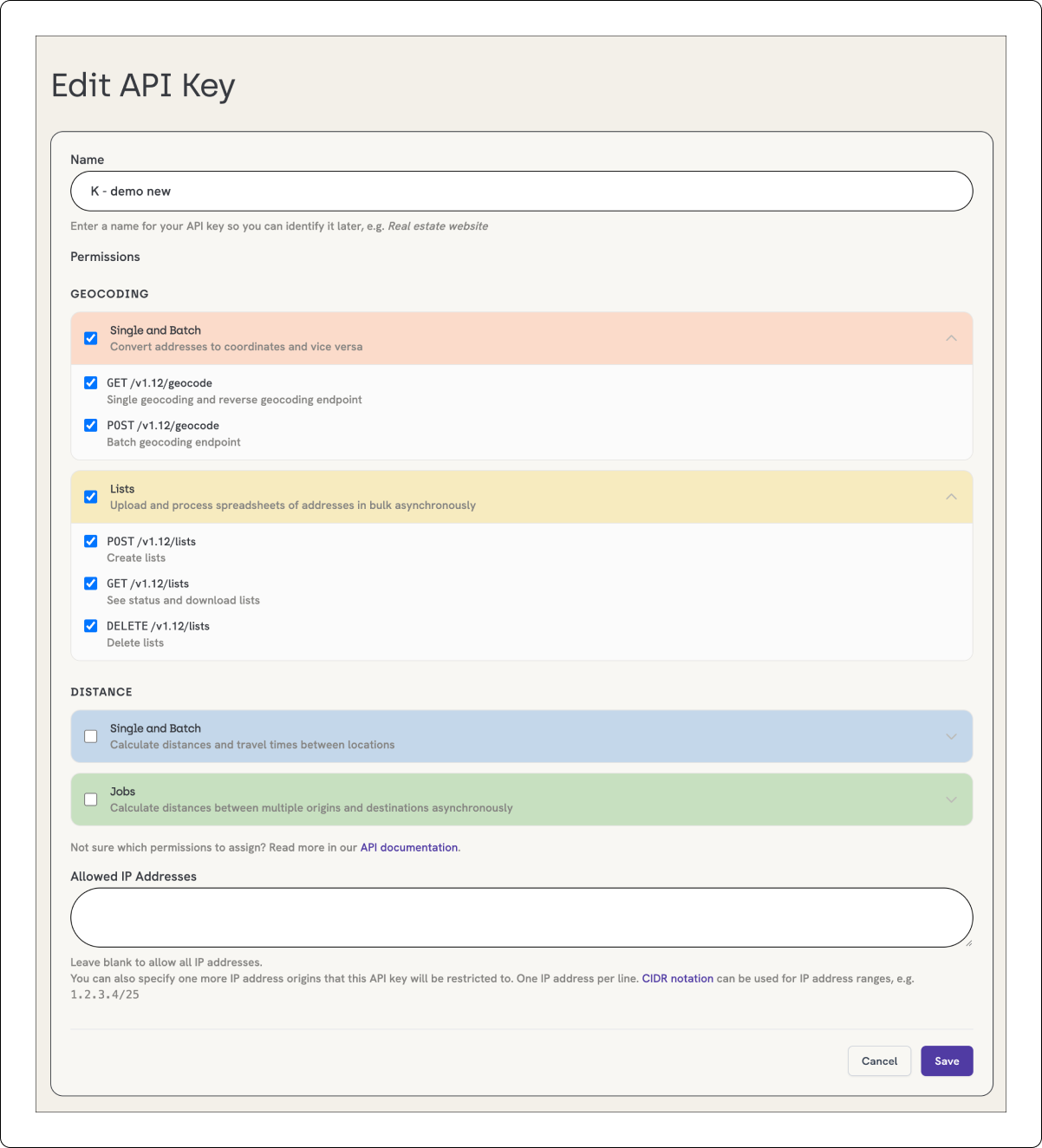The height and width of the screenshot is (1148, 1042).
Task: Uncheck the Lists group checkbox
Action: pyautogui.click(x=90, y=497)
